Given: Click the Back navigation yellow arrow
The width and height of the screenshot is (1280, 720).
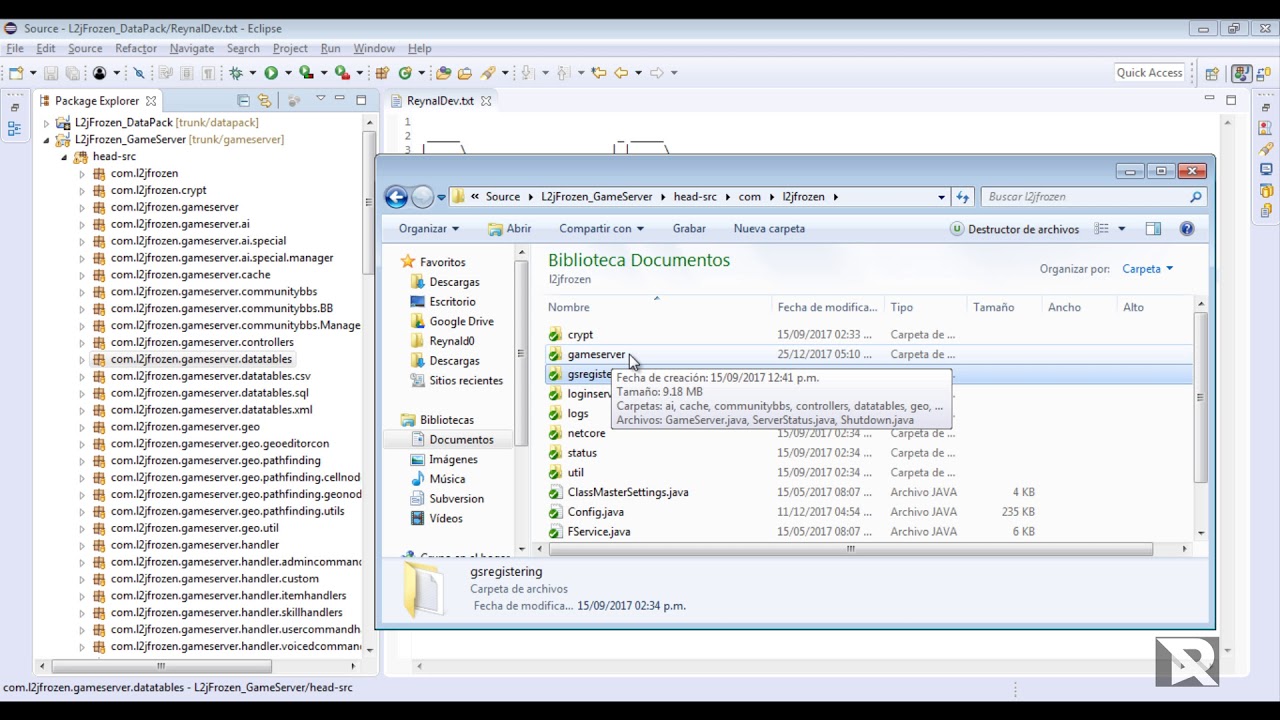Looking at the screenshot, I should 621,73.
